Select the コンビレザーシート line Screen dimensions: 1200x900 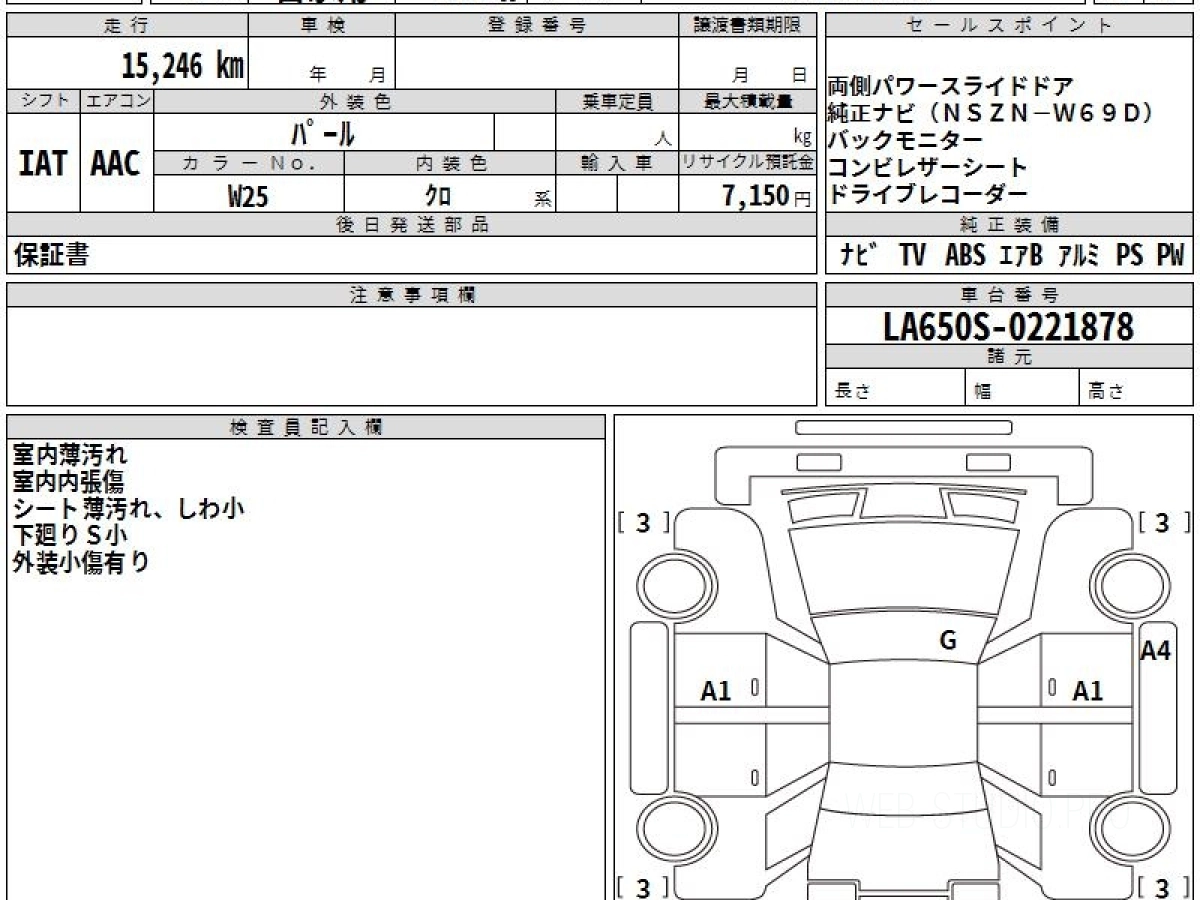click(927, 167)
